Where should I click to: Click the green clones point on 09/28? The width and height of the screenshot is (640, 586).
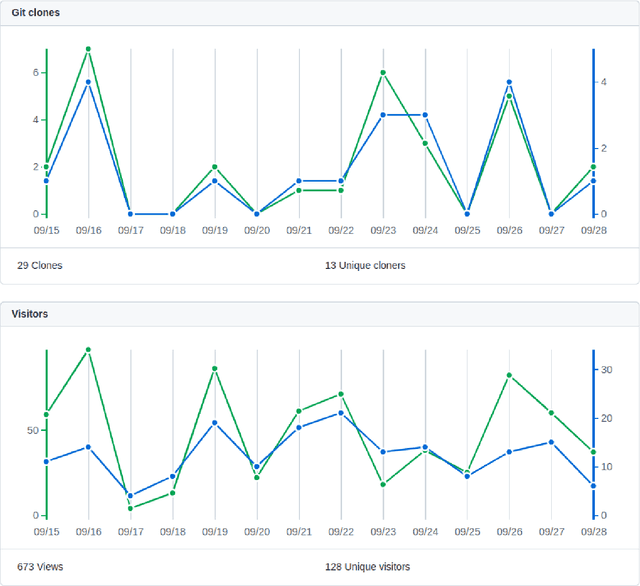[x=593, y=167]
